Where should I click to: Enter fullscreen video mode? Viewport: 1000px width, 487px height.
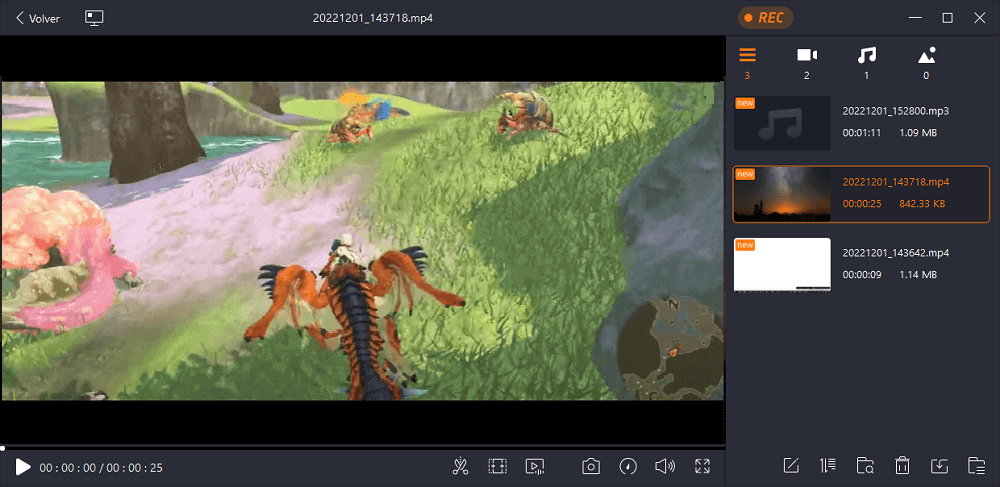(702, 467)
